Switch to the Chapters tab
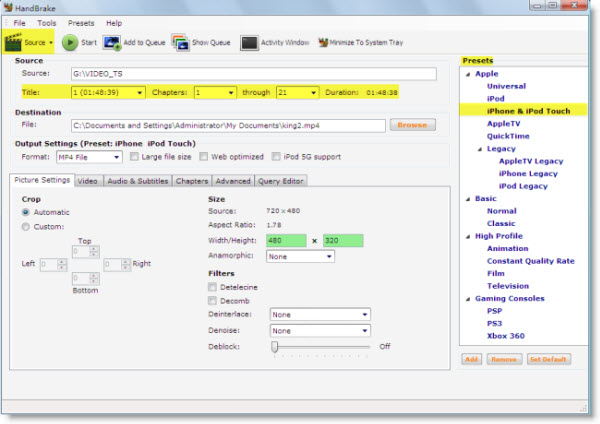This screenshot has height=424, width=600. click(x=192, y=181)
